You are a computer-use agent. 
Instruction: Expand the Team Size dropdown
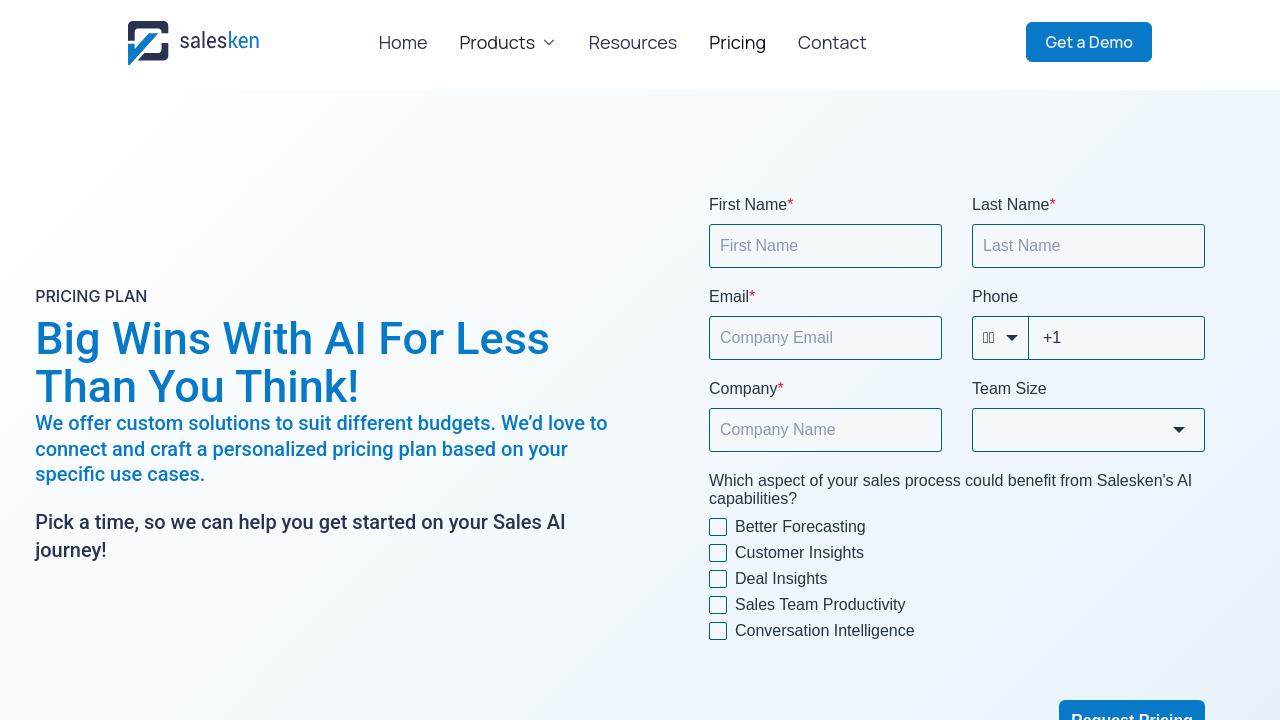[1088, 430]
